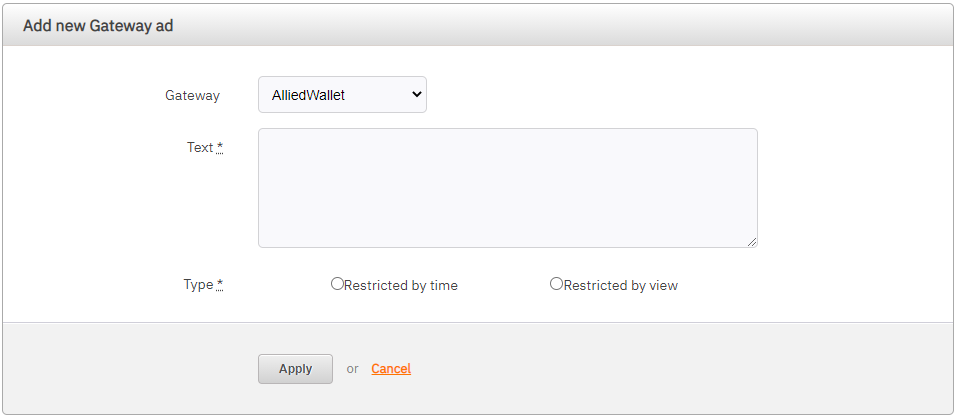Click the 'Restricted by time' label text

pyautogui.click(x=401, y=285)
